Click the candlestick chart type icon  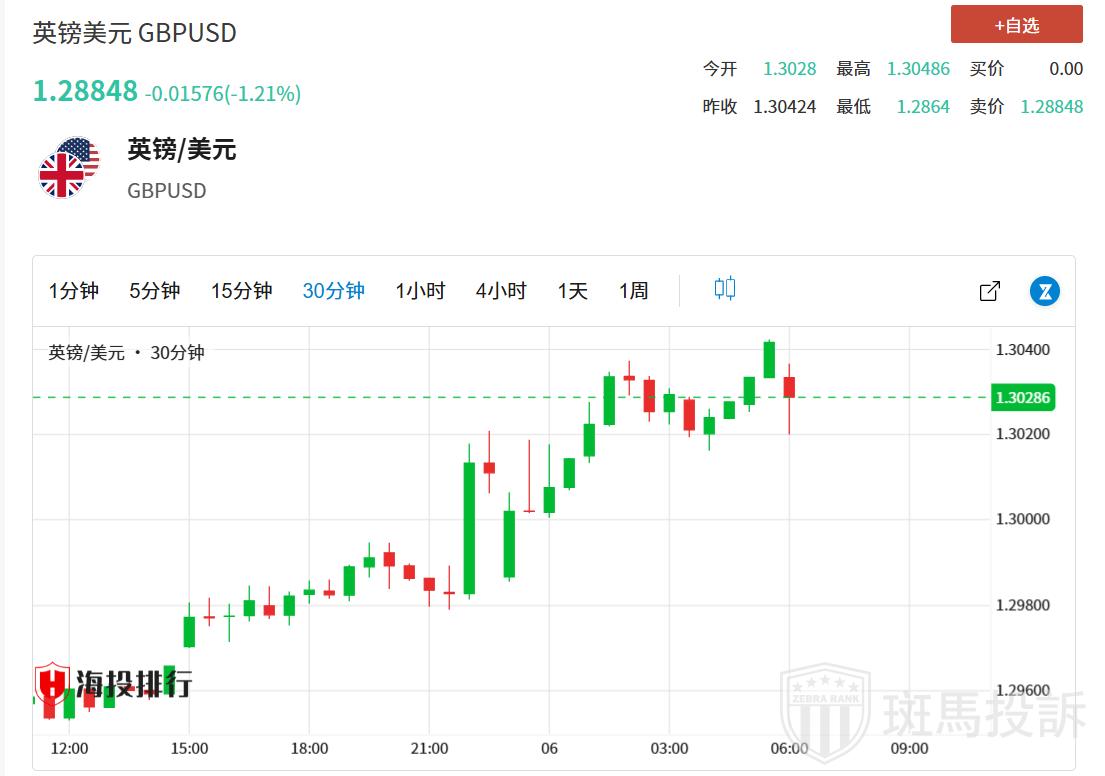(725, 290)
